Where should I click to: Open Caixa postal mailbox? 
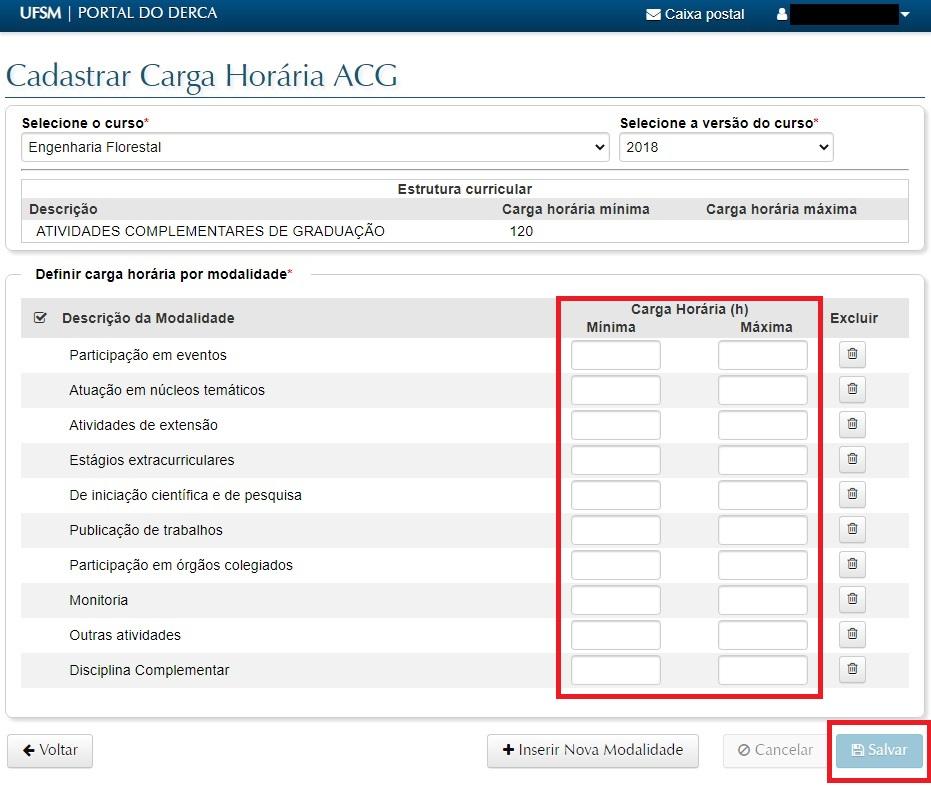695,14
